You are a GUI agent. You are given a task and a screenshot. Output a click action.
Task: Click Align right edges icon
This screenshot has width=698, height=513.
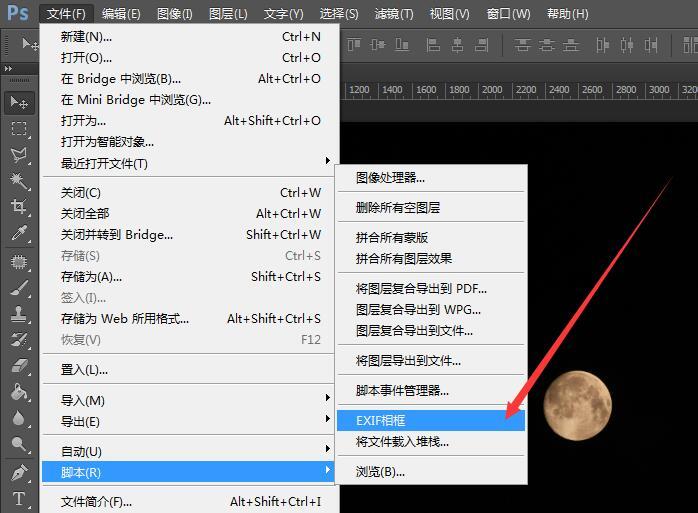[x=481, y=45]
